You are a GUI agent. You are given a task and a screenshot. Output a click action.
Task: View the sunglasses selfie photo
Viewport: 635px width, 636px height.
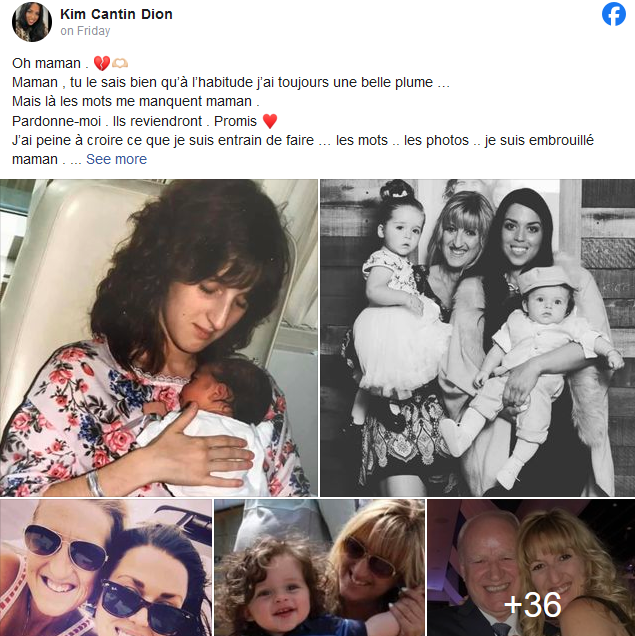pyautogui.click(x=106, y=568)
